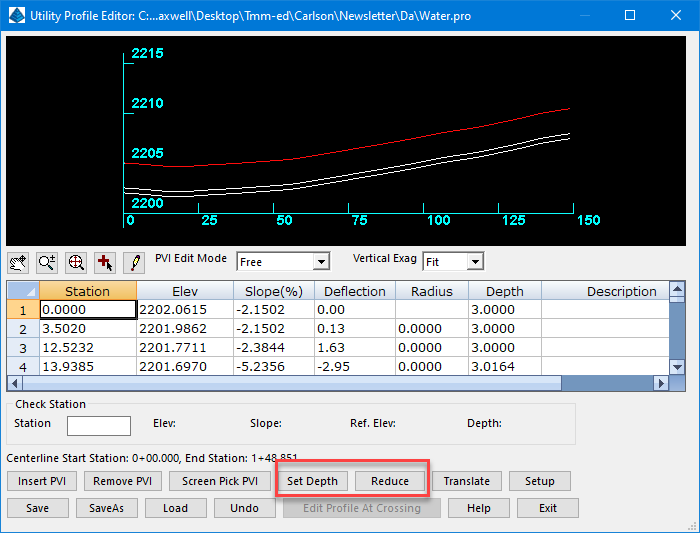Click the table's vertical scrollbar down arrow

(x=677, y=367)
